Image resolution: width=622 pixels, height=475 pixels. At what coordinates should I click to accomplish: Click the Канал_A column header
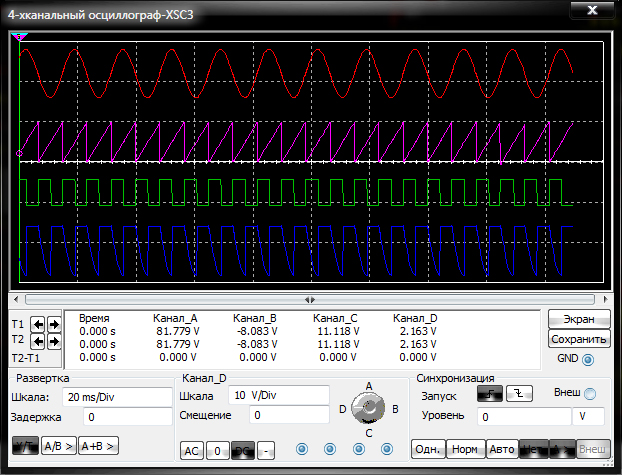tap(175, 318)
